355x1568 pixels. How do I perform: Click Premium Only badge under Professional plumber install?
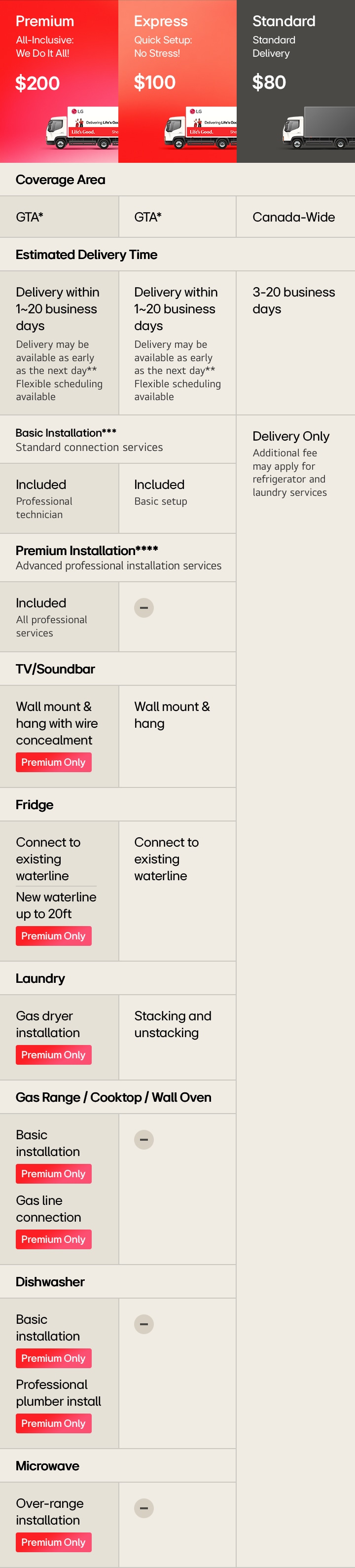pyautogui.click(x=53, y=1423)
